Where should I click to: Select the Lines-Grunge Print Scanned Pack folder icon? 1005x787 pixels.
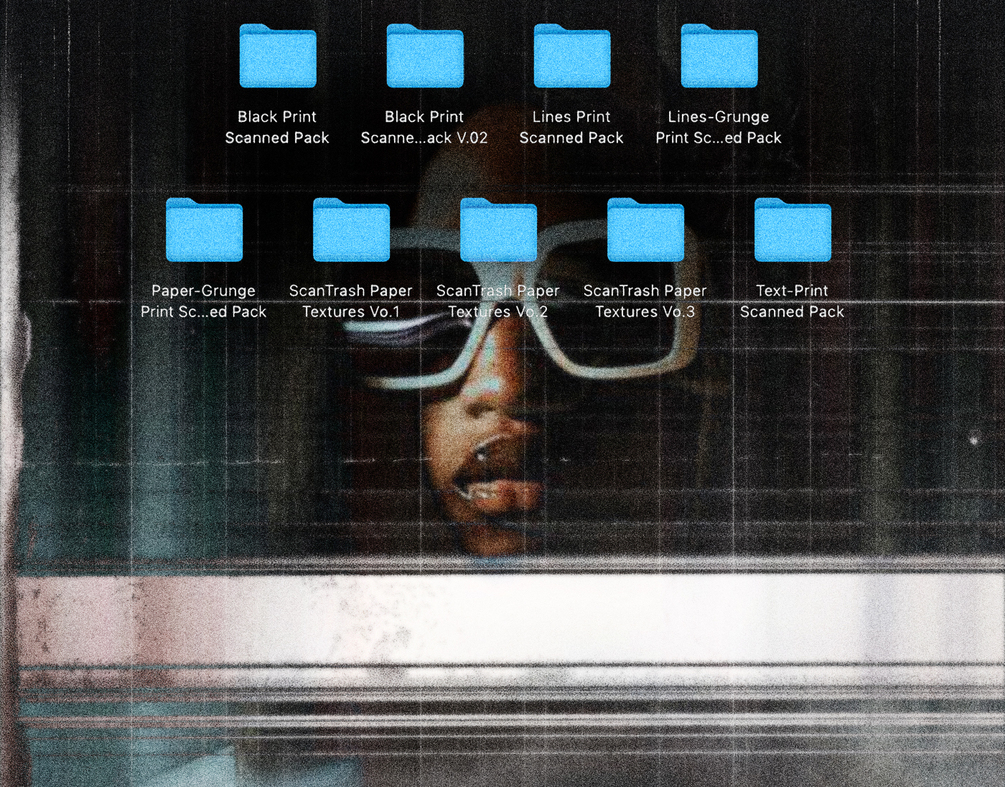[719, 56]
